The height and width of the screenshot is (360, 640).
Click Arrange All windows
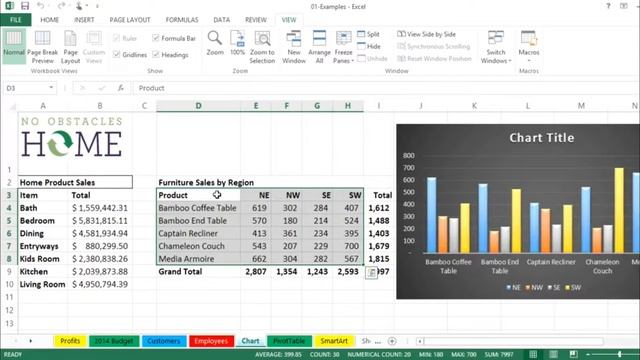click(x=319, y=47)
